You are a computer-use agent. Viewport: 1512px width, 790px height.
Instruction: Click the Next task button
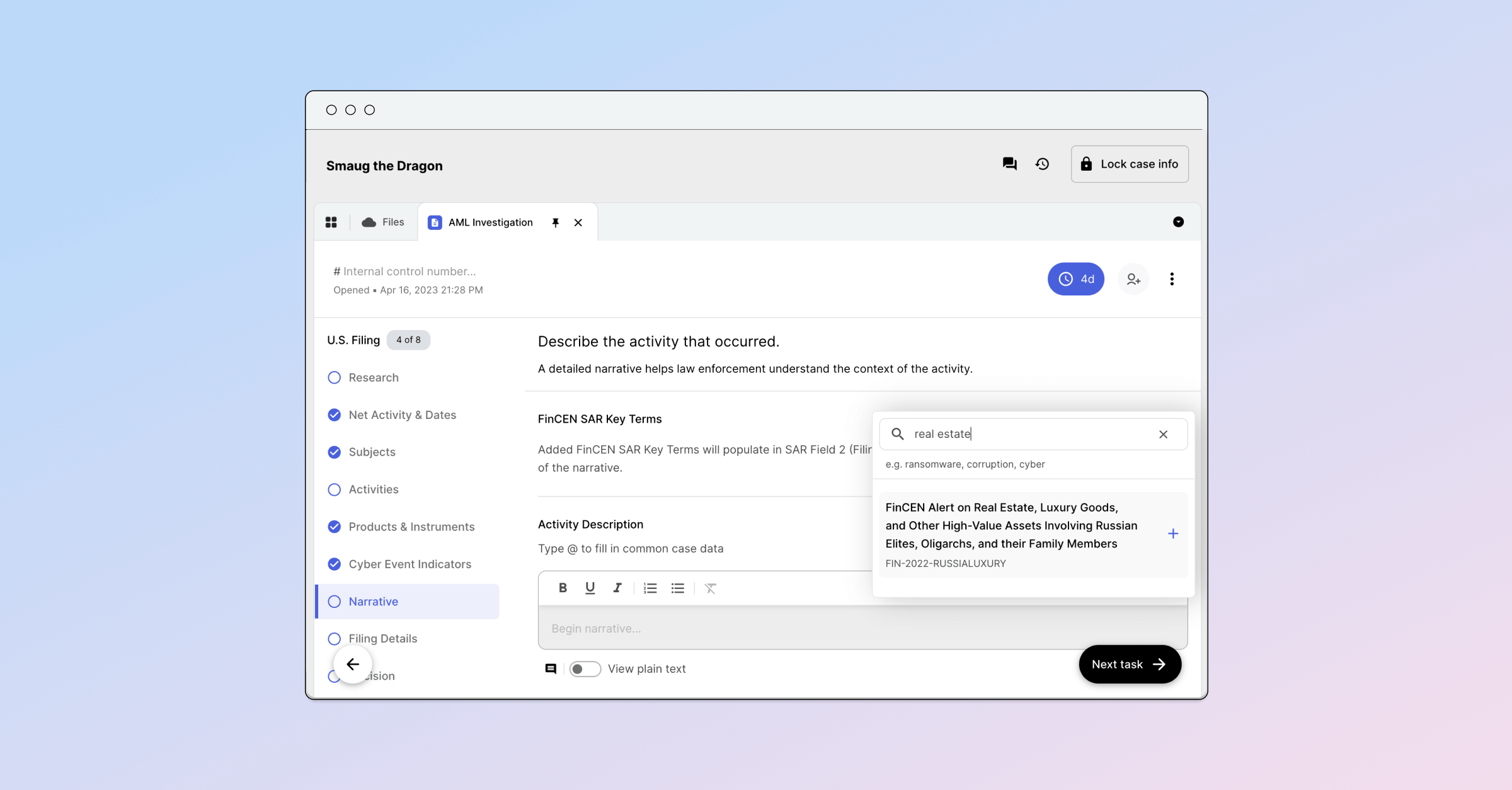click(x=1128, y=663)
